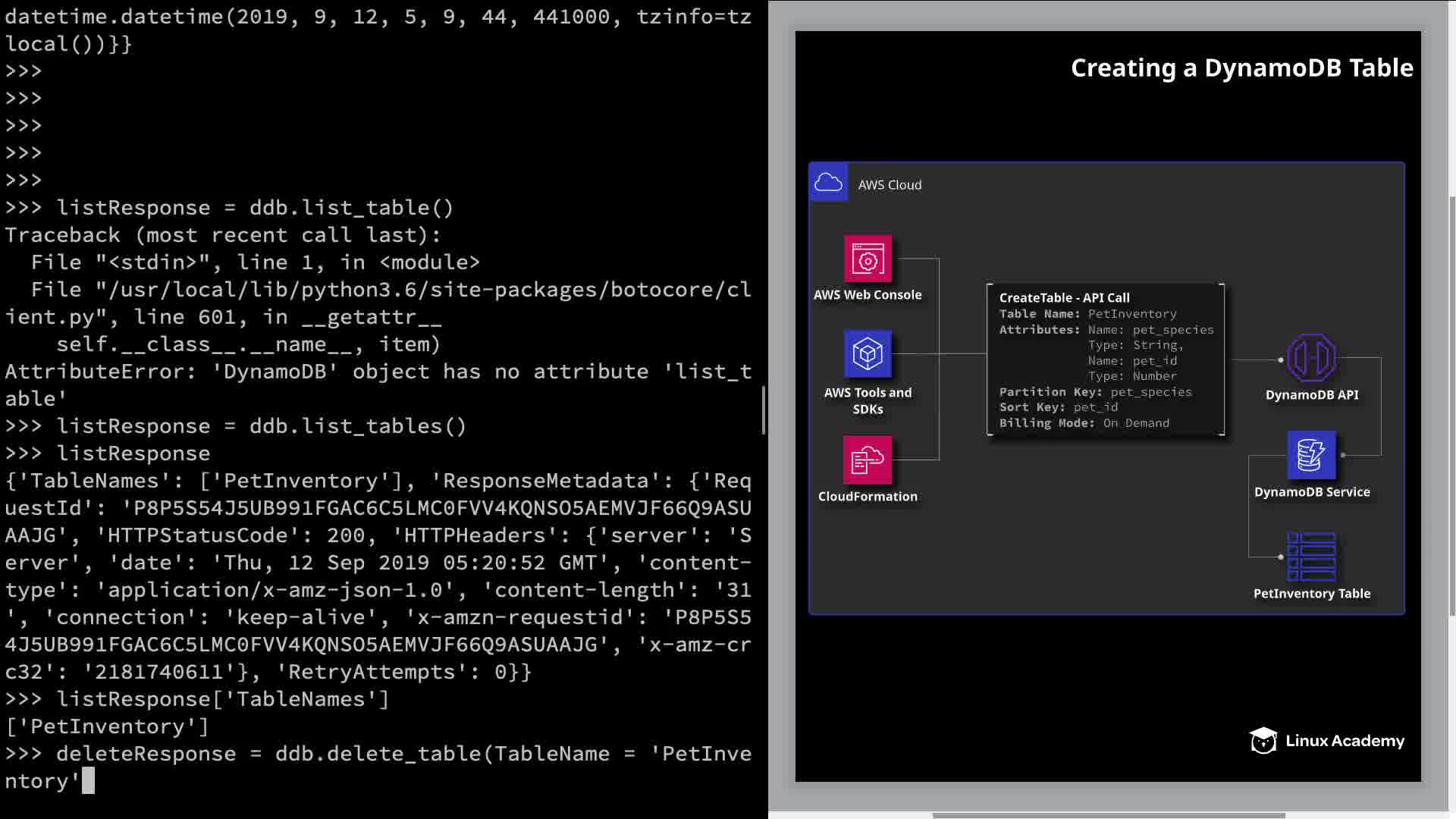This screenshot has height=819, width=1456.
Task: Click the DynamoDB Service icon
Action: (1311, 455)
